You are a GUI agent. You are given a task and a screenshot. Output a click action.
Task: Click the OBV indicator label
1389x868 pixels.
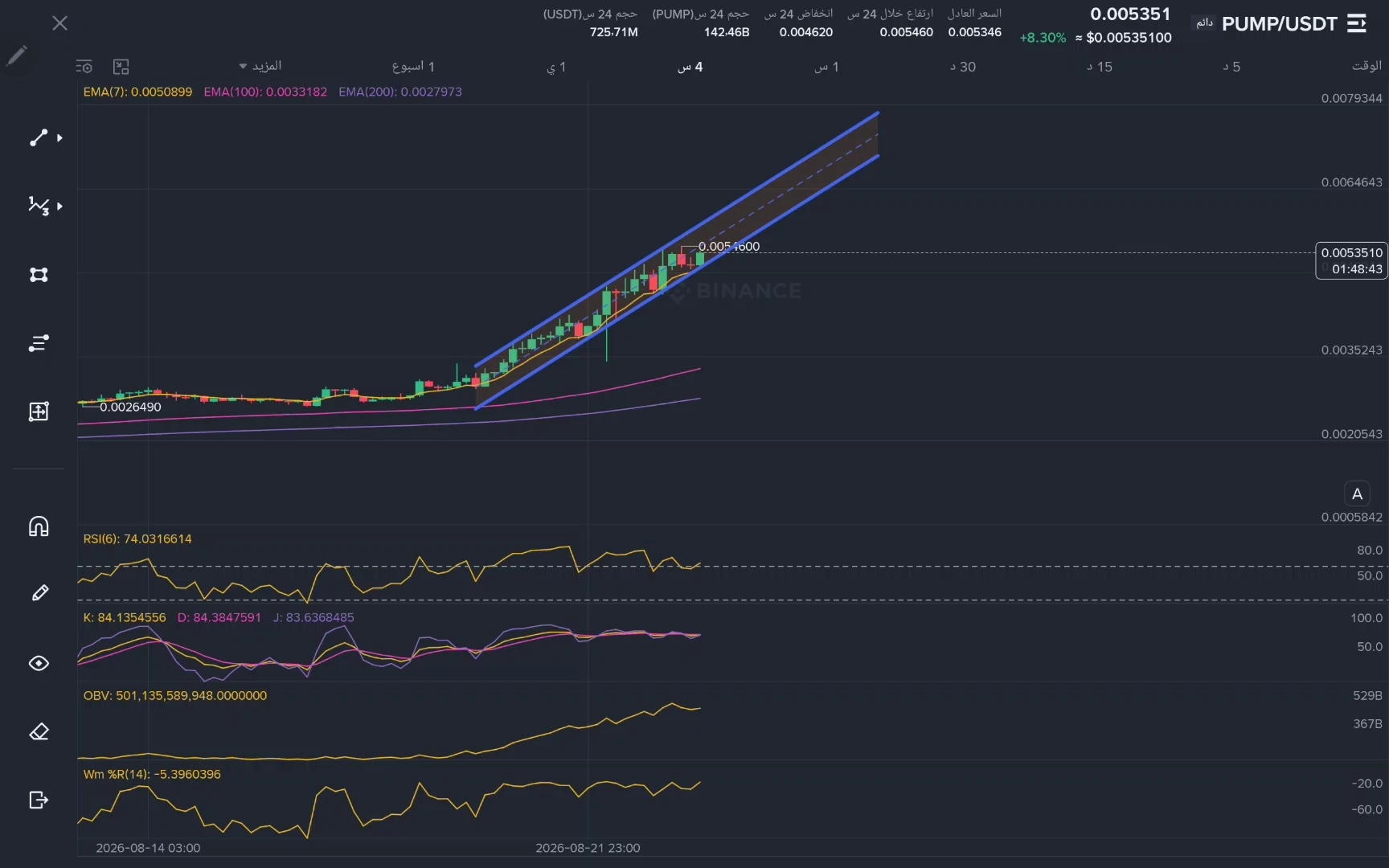[x=175, y=696]
